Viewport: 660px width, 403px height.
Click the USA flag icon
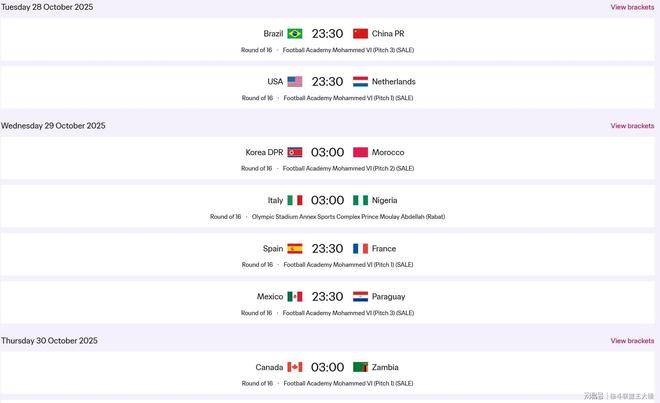(x=295, y=81)
